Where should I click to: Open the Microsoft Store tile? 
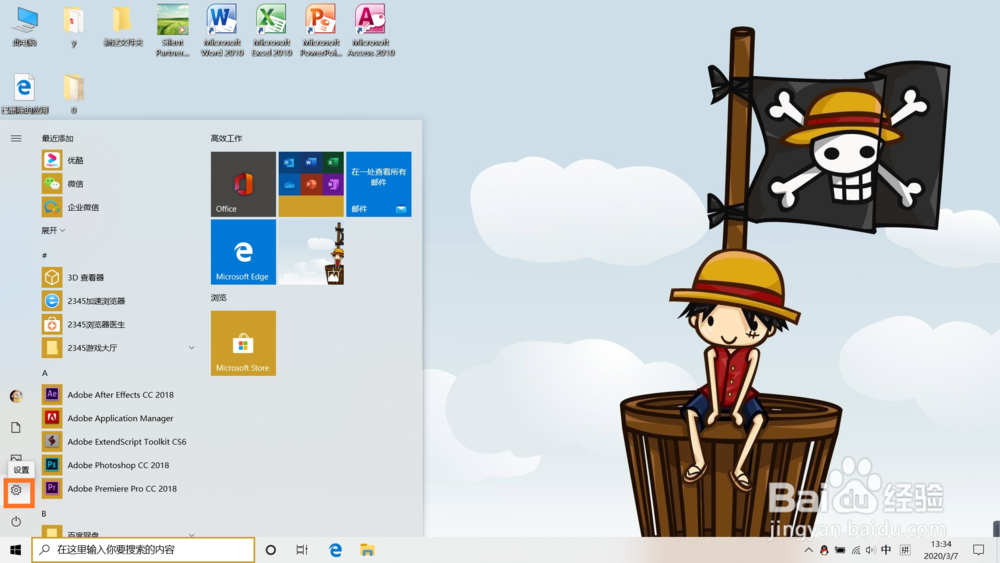point(244,343)
